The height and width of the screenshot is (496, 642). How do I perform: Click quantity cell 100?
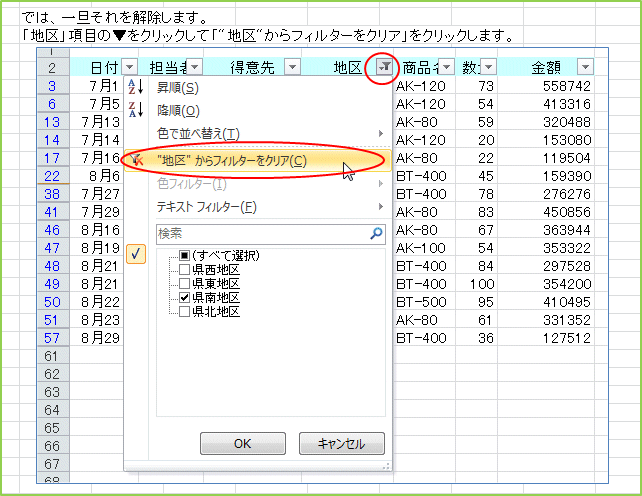tap(477, 284)
